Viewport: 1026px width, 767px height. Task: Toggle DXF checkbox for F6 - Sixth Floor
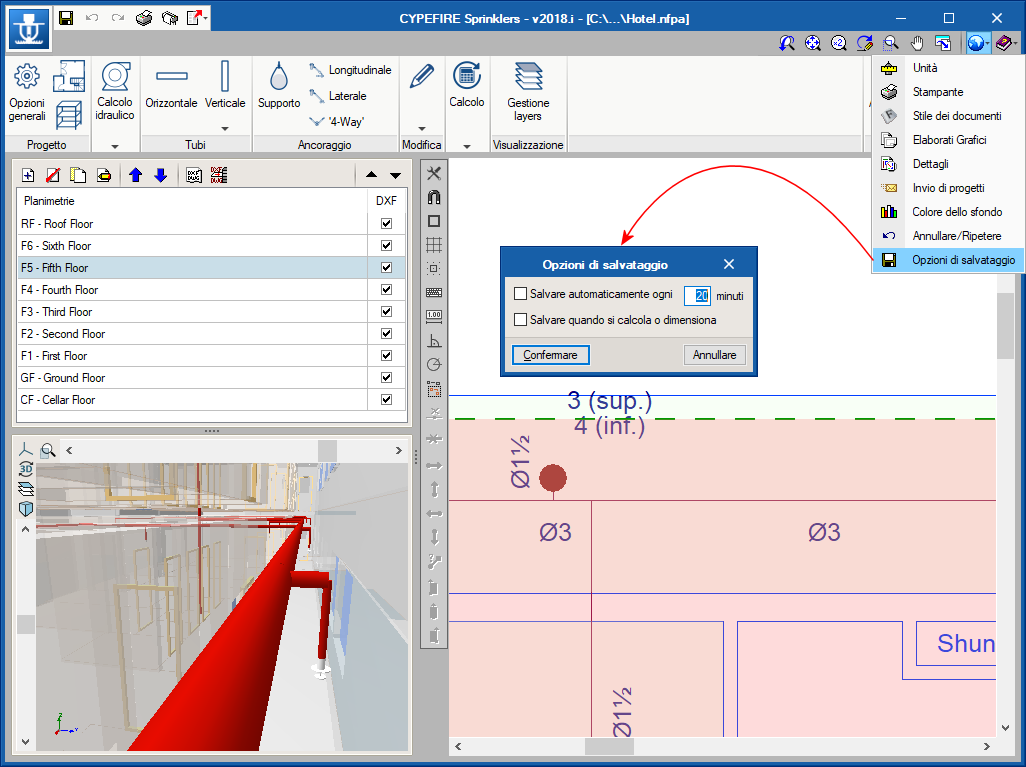pyautogui.click(x=387, y=245)
